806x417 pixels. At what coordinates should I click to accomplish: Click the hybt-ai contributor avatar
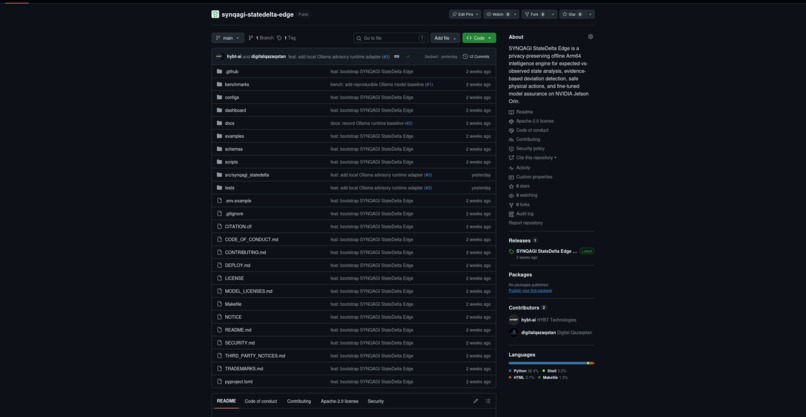pos(514,320)
